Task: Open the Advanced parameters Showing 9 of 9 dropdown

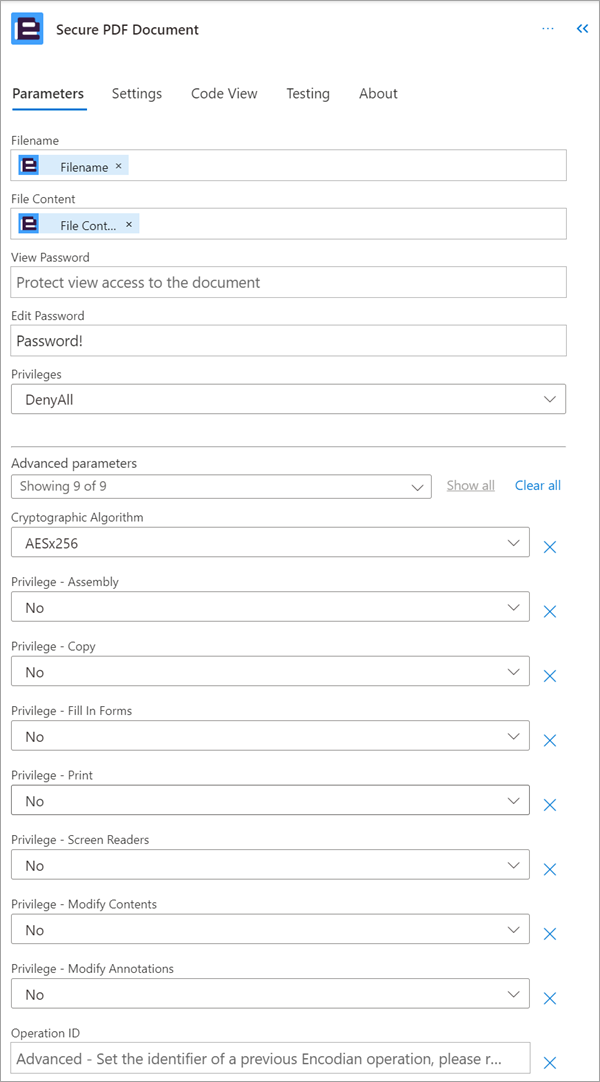Action: pos(221,486)
